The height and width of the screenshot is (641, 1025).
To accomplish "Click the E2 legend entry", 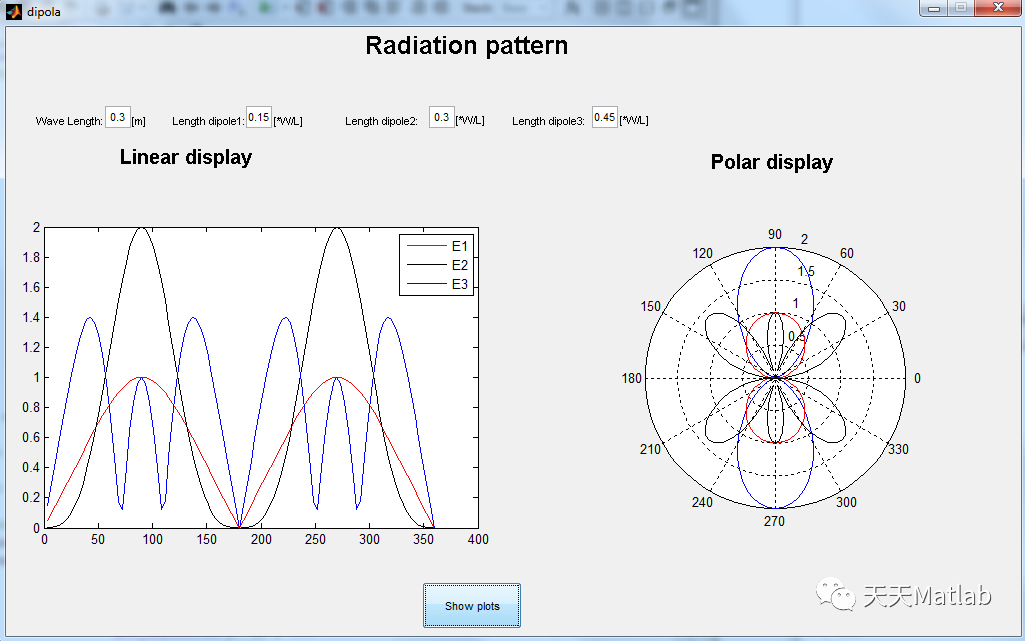I will tap(437, 265).
